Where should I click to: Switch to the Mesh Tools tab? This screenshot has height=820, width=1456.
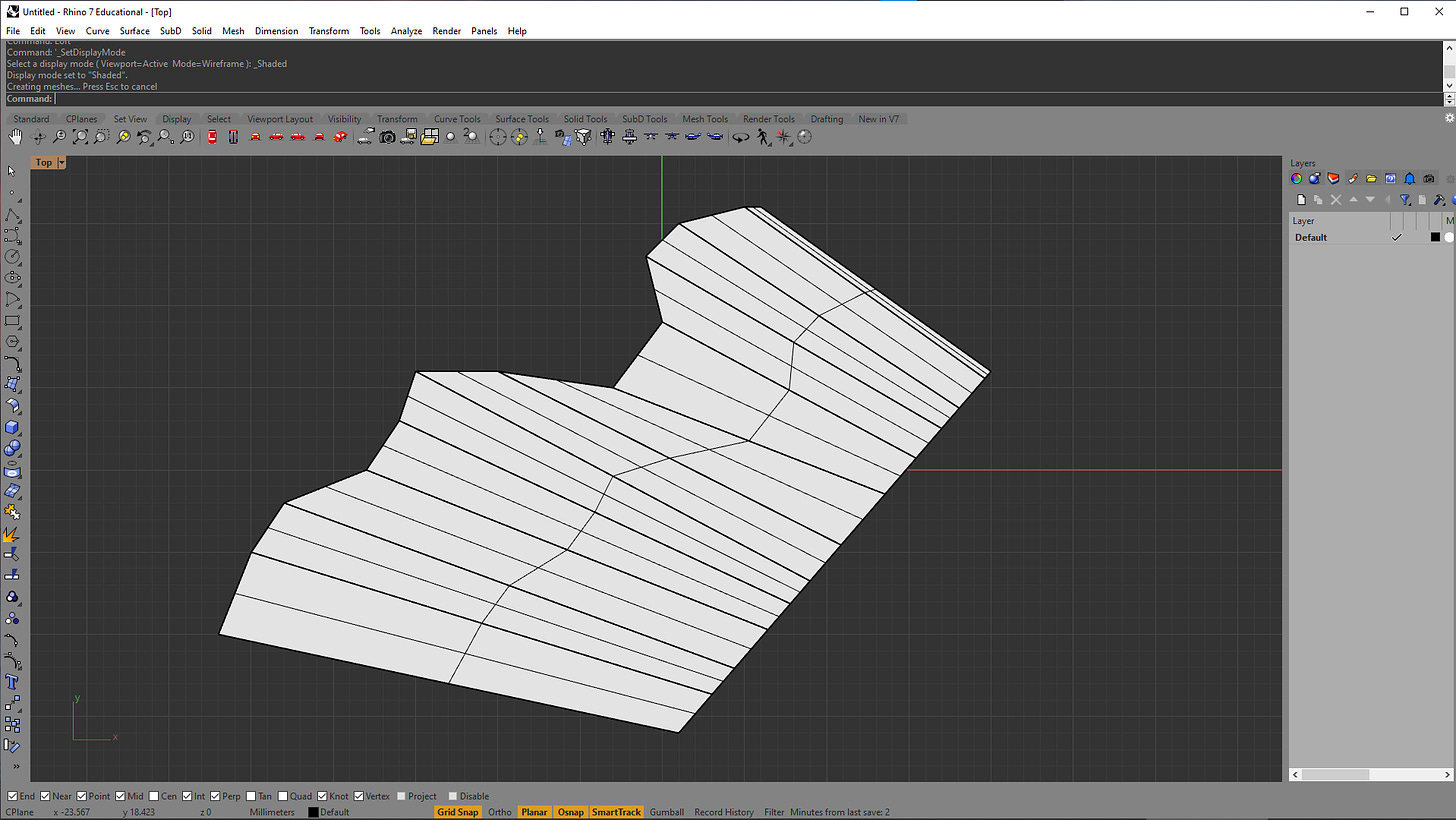click(x=705, y=119)
